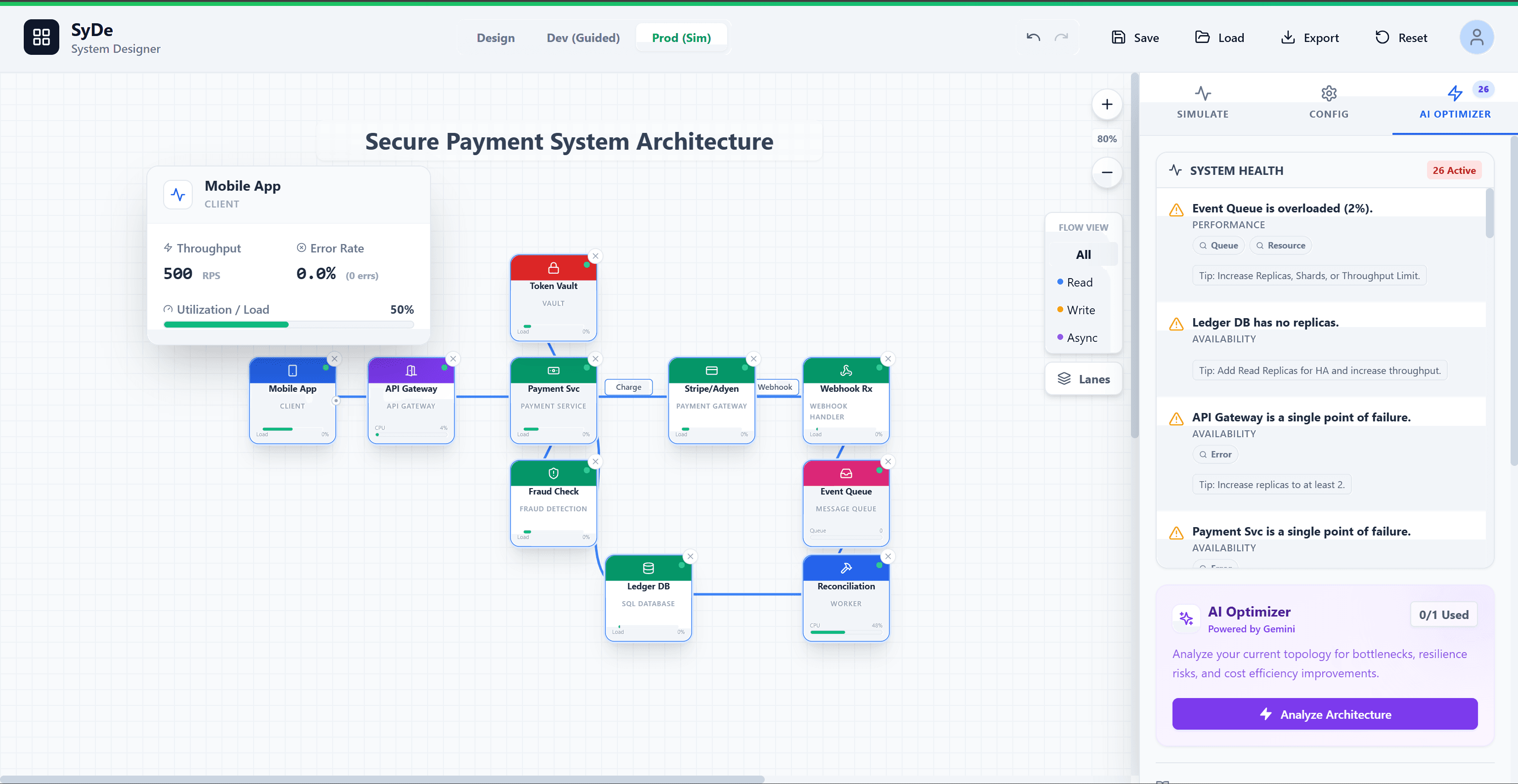The height and width of the screenshot is (784, 1518).
Task: Open the user profile avatar icon
Action: click(1477, 37)
